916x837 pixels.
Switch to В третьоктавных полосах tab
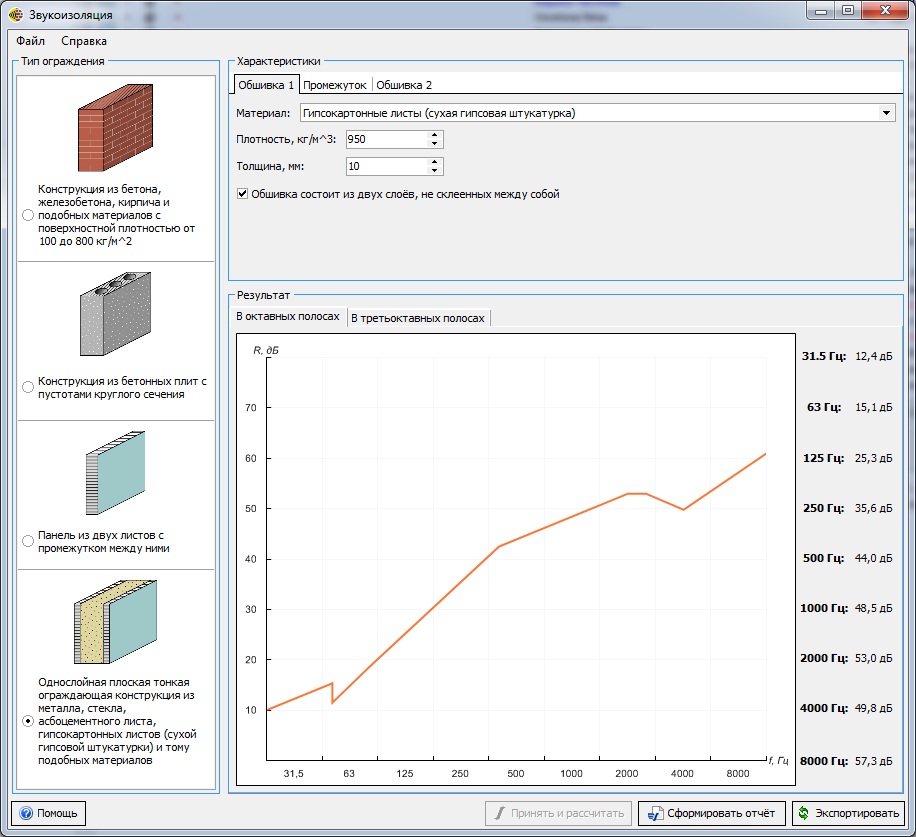click(x=417, y=318)
